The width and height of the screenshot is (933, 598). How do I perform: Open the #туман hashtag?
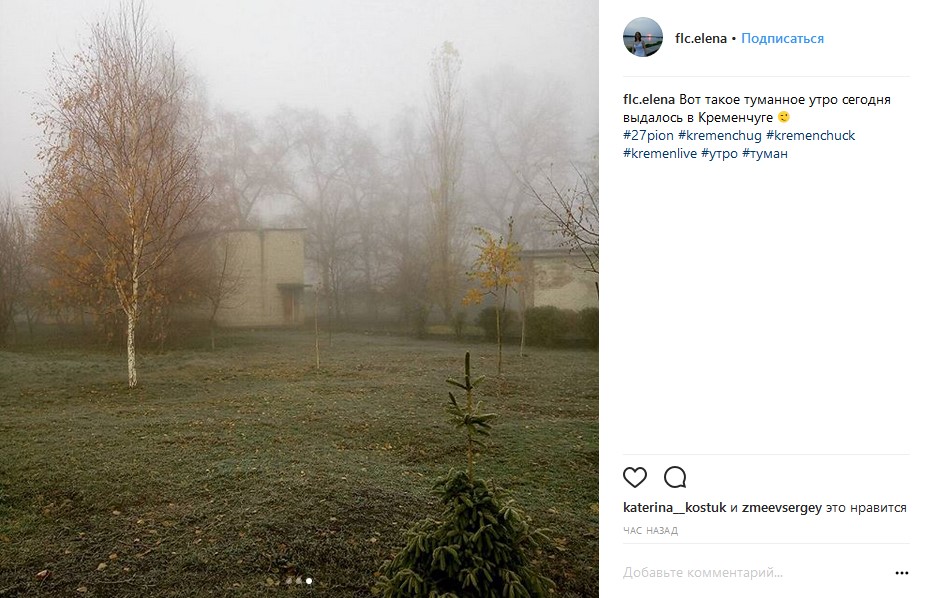coord(765,154)
